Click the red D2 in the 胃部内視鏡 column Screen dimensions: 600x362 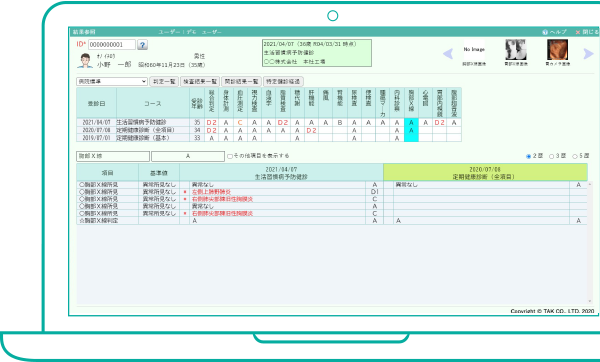point(440,122)
